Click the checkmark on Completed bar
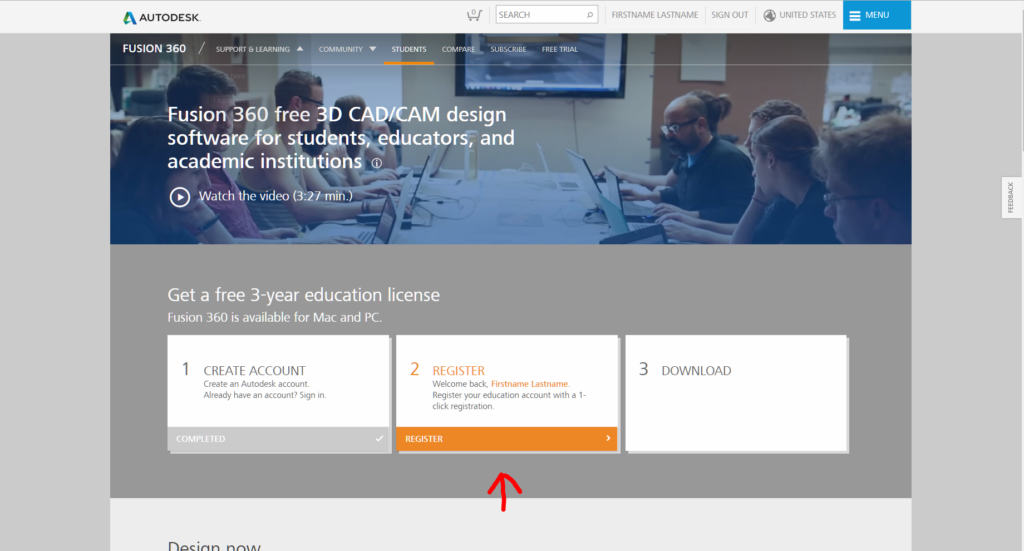 [x=378, y=439]
